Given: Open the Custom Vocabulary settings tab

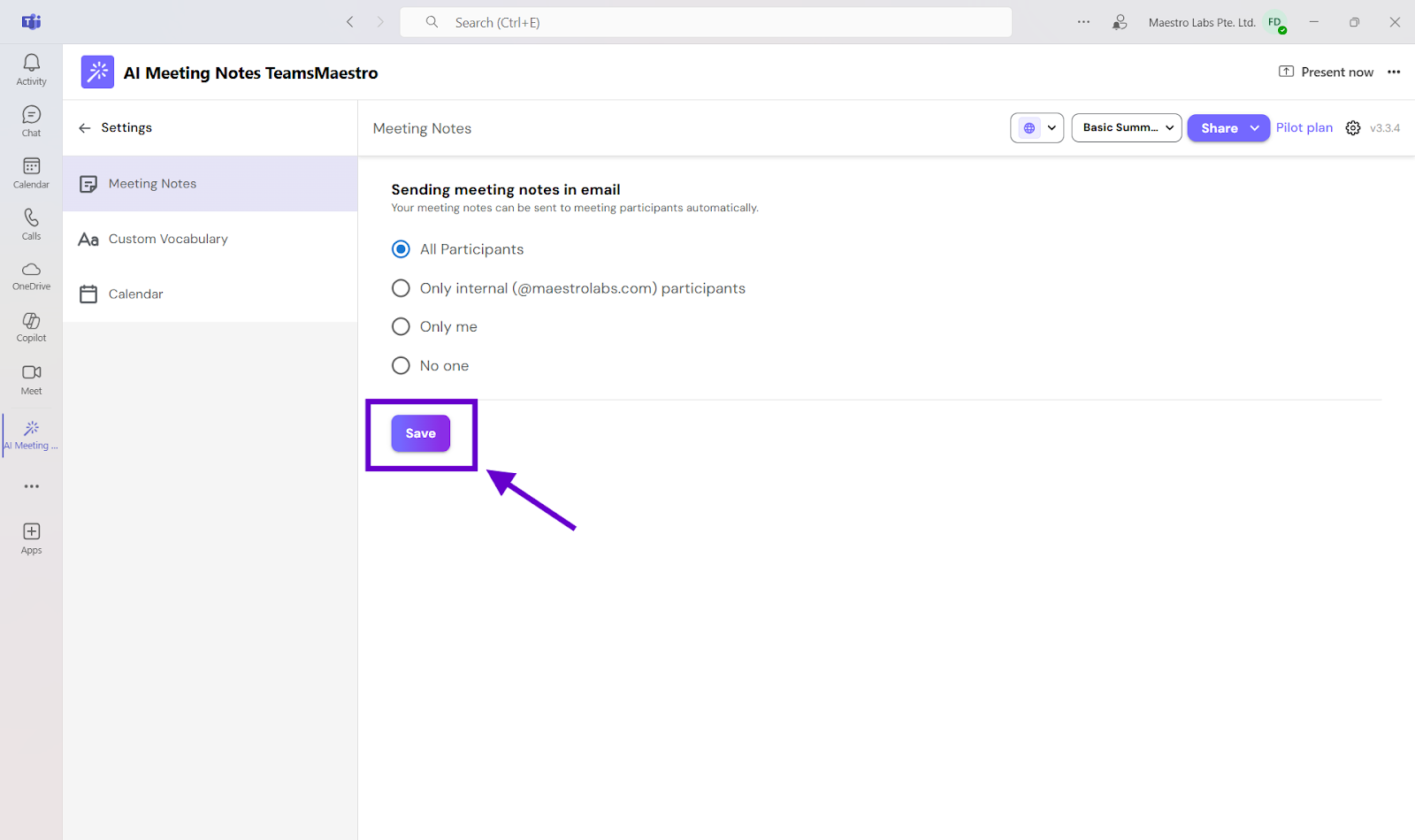Looking at the screenshot, I should pos(210,240).
